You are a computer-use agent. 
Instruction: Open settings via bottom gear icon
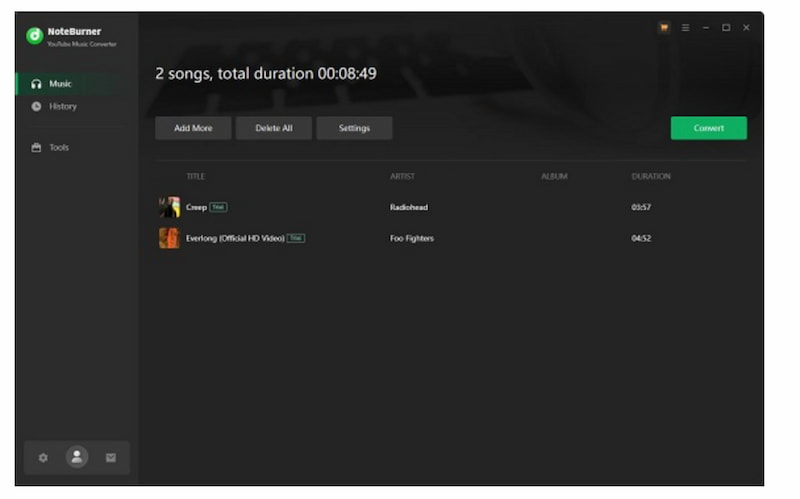43,458
